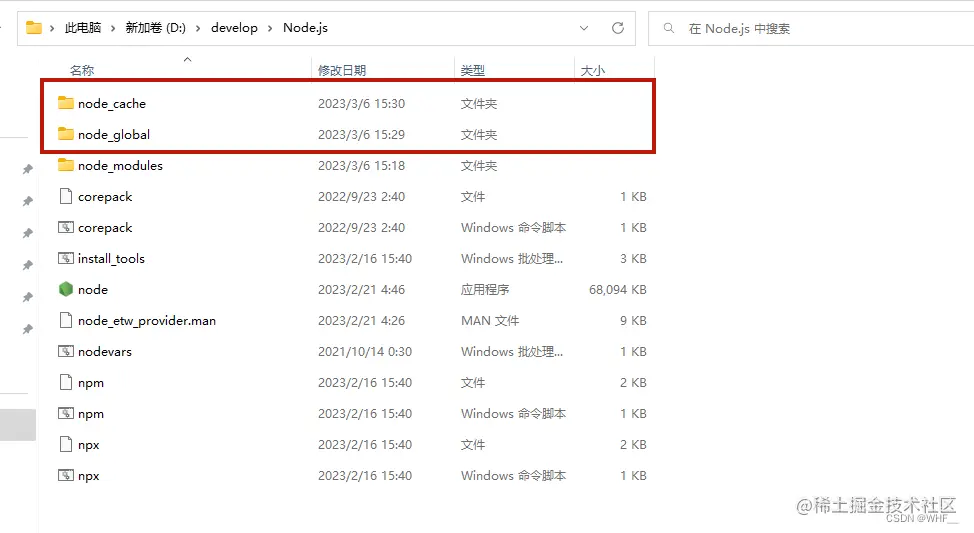Select the corepack command script icon
974x533 pixels.
coord(66,227)
